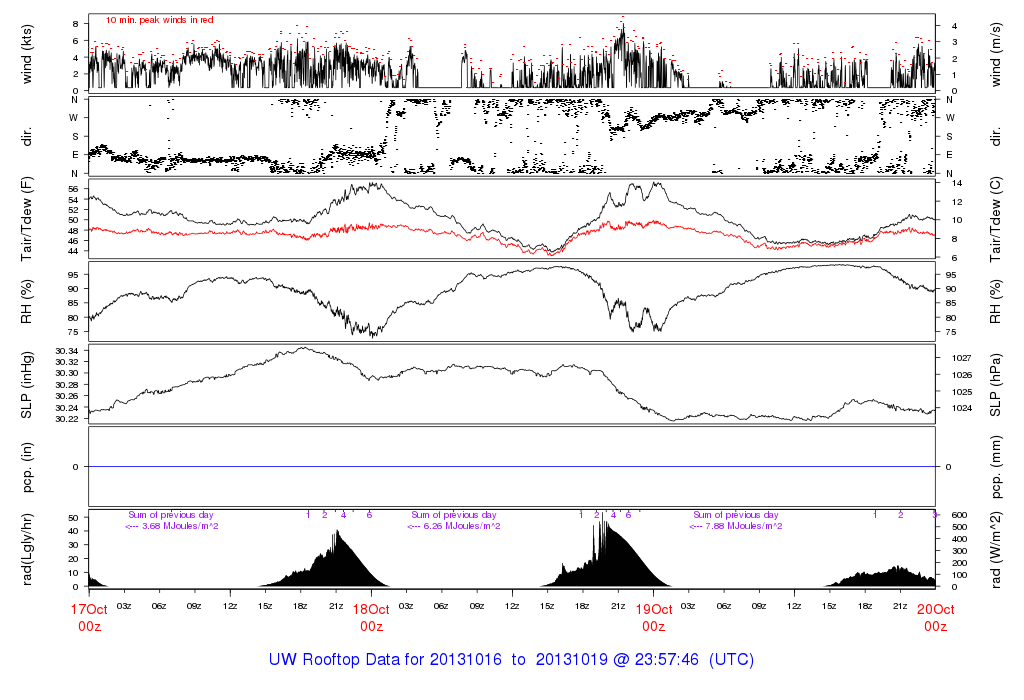Click the '10 min. peak winds in red' legend
Image resolution: width=1024 pixels, height=700 pixels.
159,20
